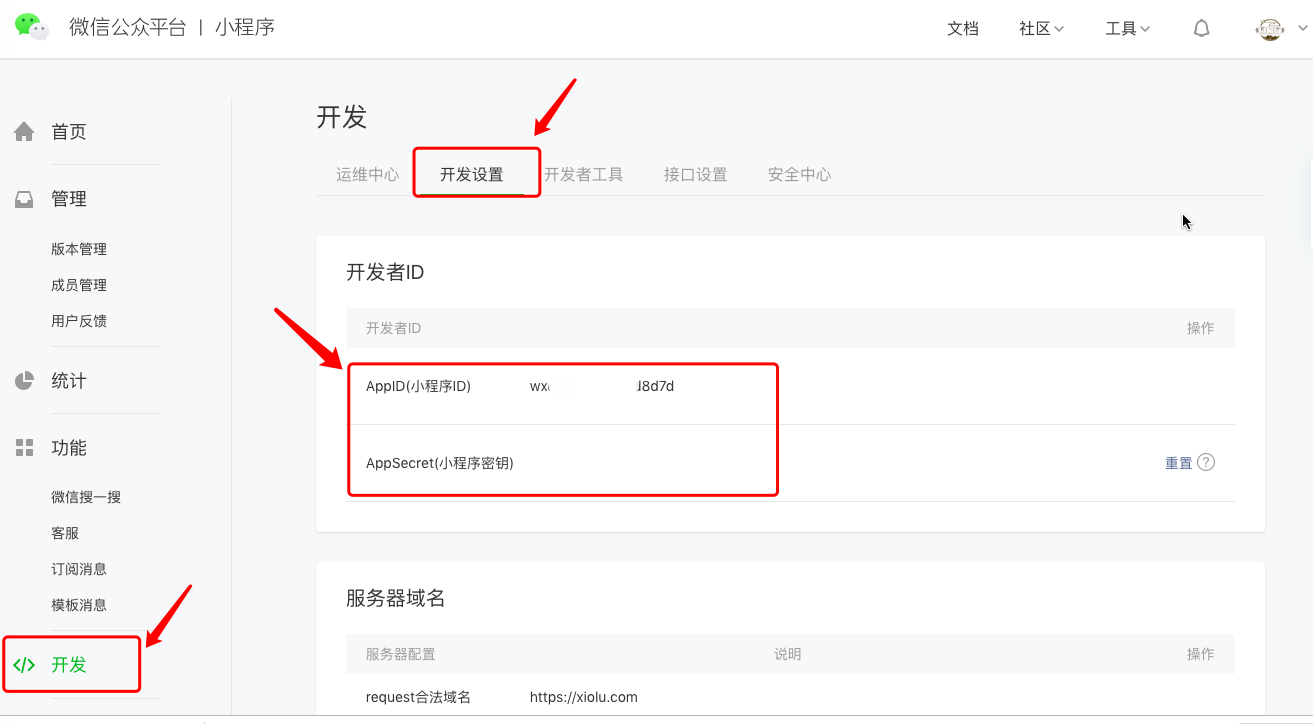
Task: Click the 小程序 label in header
Action: [245, 28]
